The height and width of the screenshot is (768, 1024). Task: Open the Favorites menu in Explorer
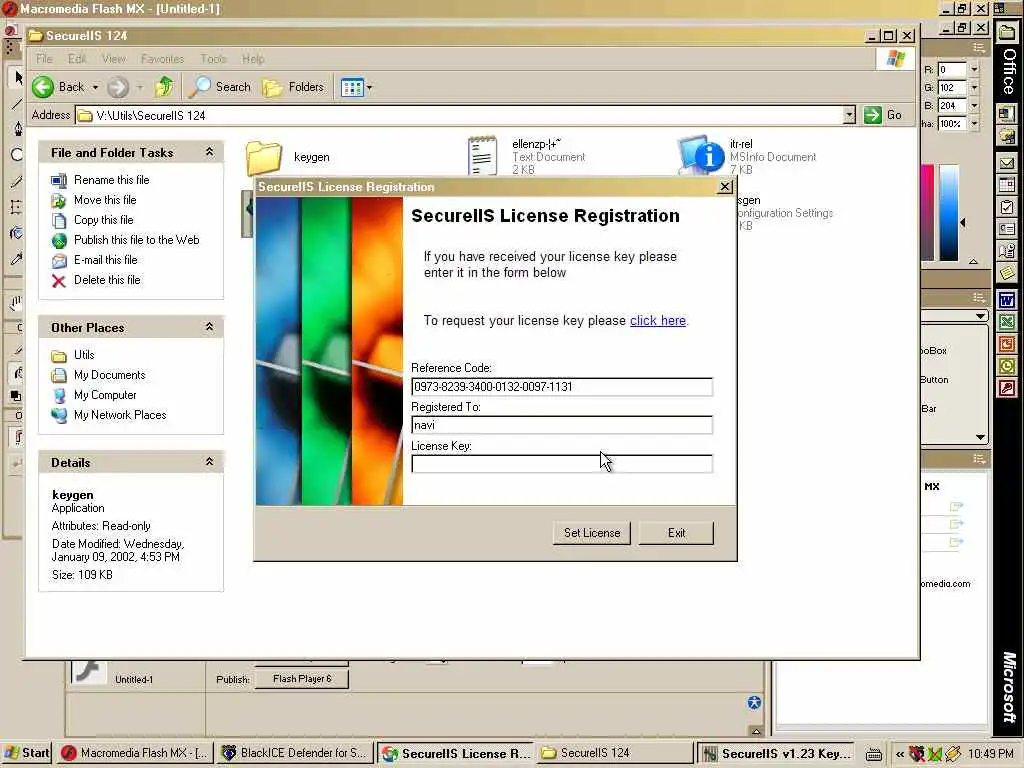tap(162, 59)
